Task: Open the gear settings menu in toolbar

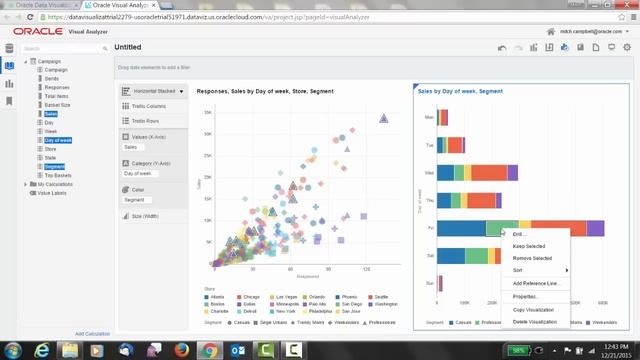Action: (627, 47)
